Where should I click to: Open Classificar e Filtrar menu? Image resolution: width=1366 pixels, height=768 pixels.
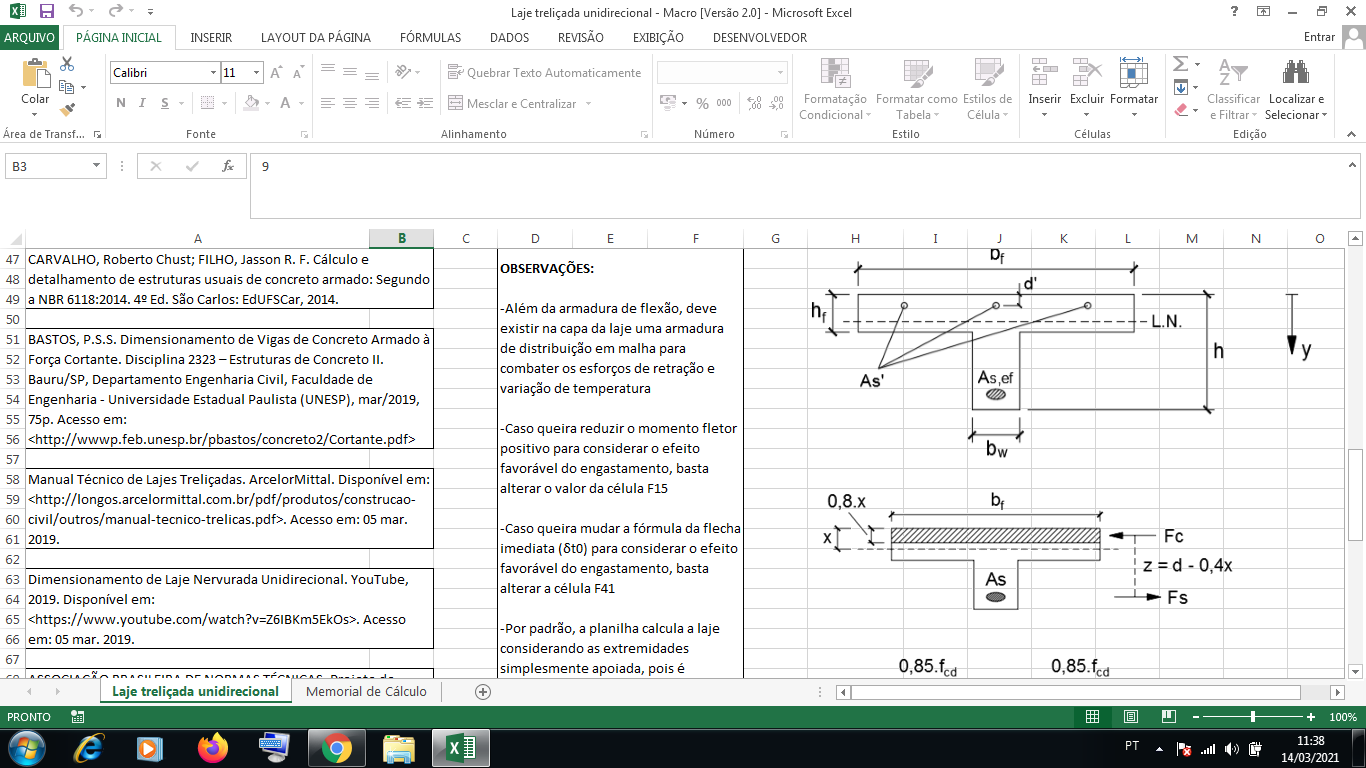click(x=1233, y=88)
